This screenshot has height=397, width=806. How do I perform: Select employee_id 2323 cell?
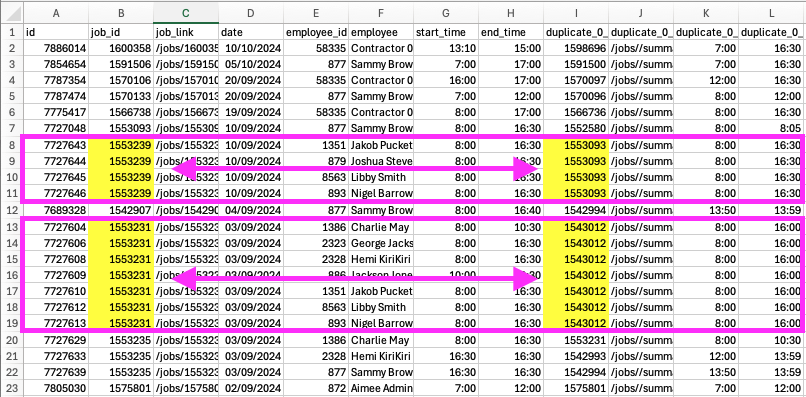pyautogui.click(x=316, y=243)
